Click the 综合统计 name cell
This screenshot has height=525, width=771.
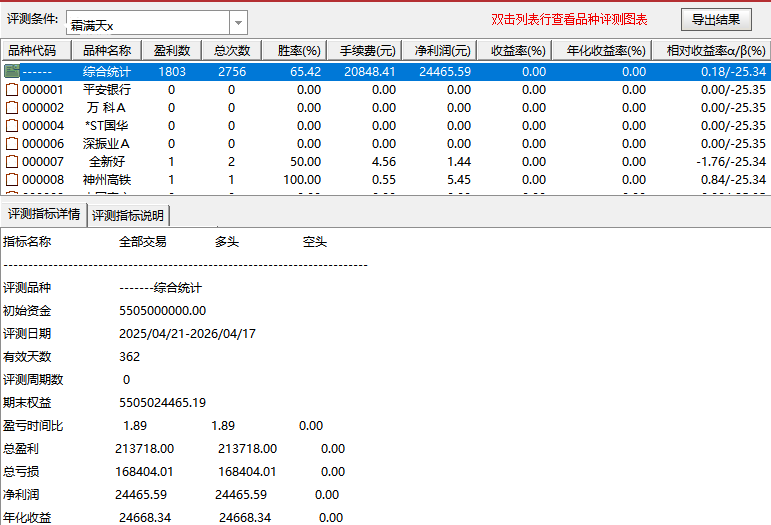[107, 72]
